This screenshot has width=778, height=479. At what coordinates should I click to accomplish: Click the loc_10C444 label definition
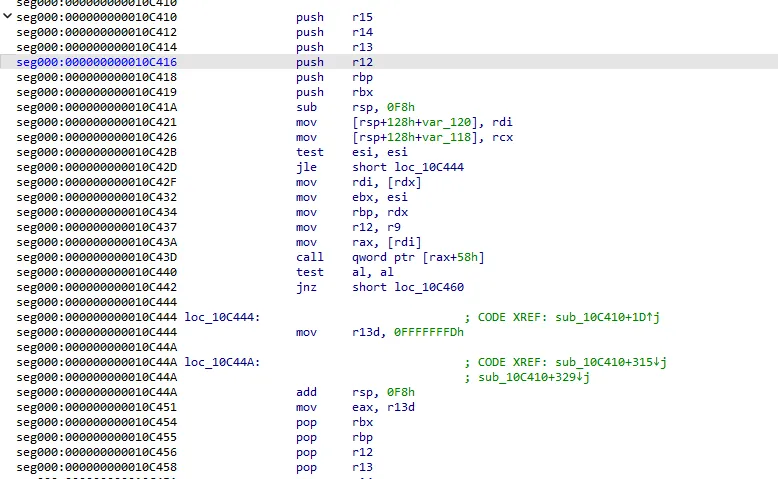(x=222, y=317)
